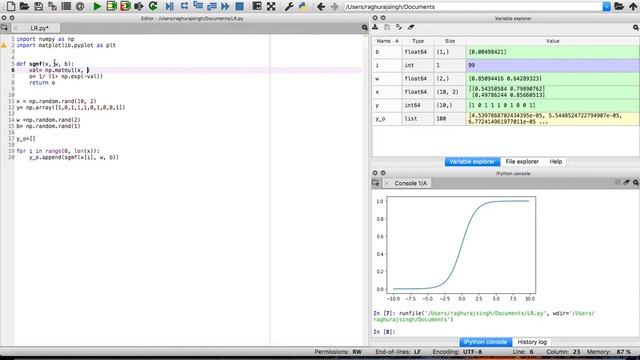Browse console tabs icon

pyautogui.click(x=376, y=183)
